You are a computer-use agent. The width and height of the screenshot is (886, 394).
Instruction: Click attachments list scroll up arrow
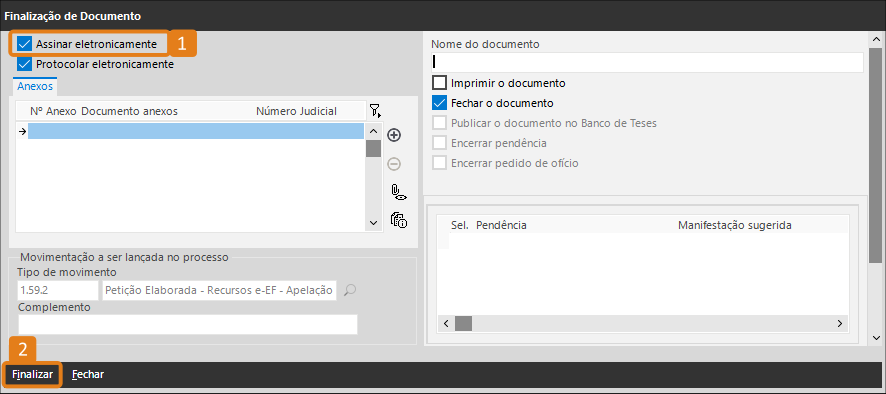coord(373,131)
